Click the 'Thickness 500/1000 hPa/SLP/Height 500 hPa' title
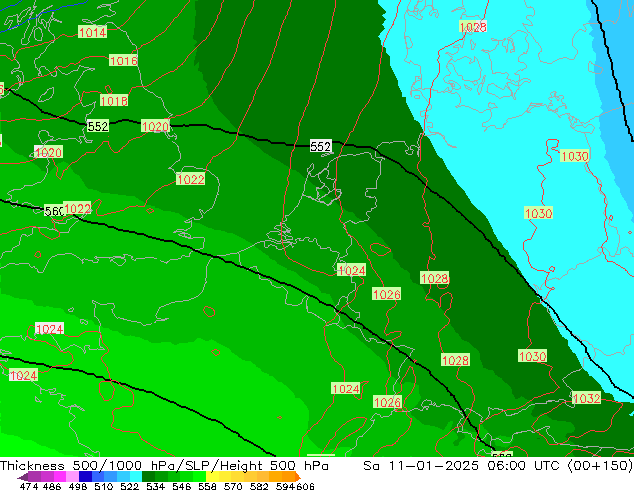Screen dimensions: 634x490 pos(164,466)
